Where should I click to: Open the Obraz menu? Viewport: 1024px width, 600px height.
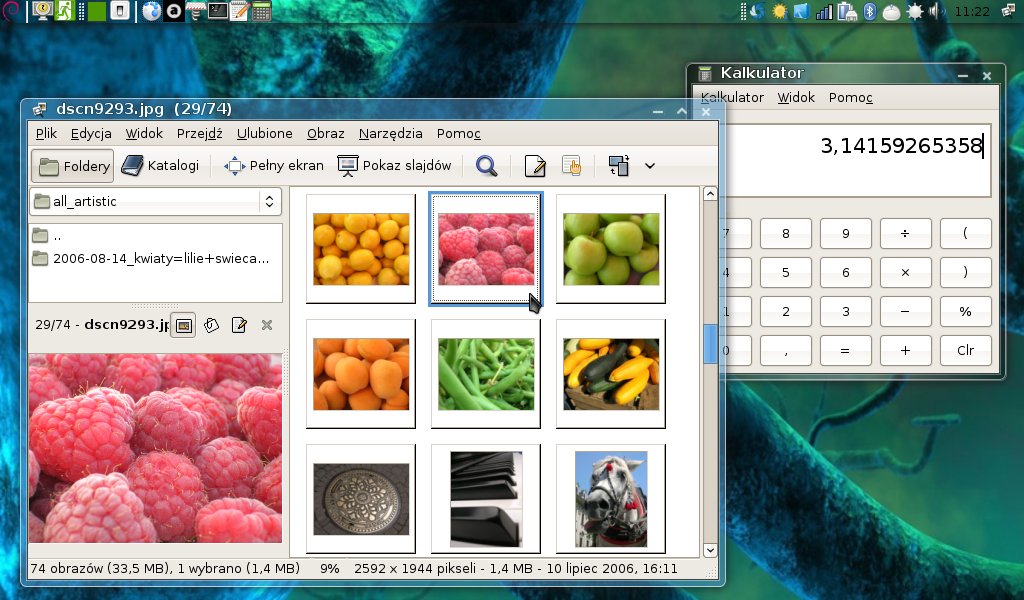[325, 134]
